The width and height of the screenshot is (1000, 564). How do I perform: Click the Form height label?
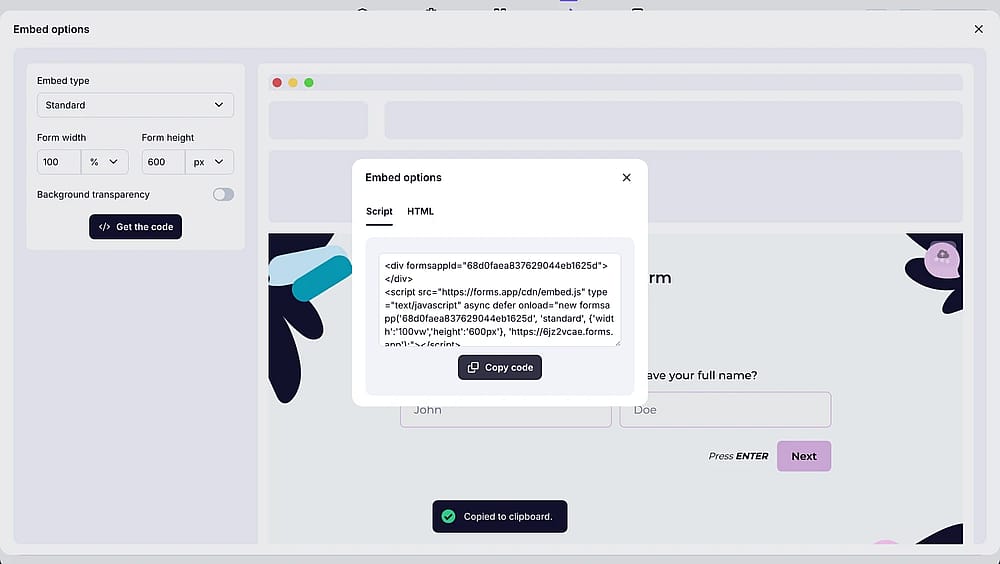[168, 137]
